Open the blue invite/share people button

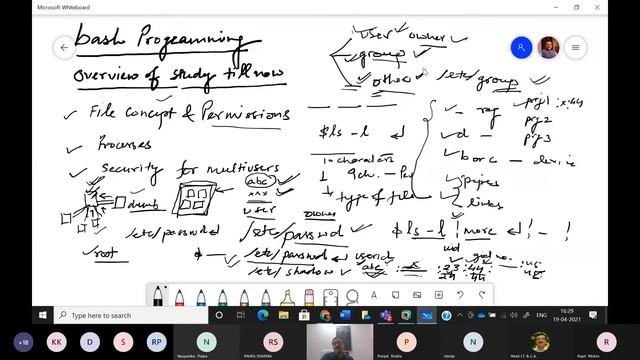521,47
